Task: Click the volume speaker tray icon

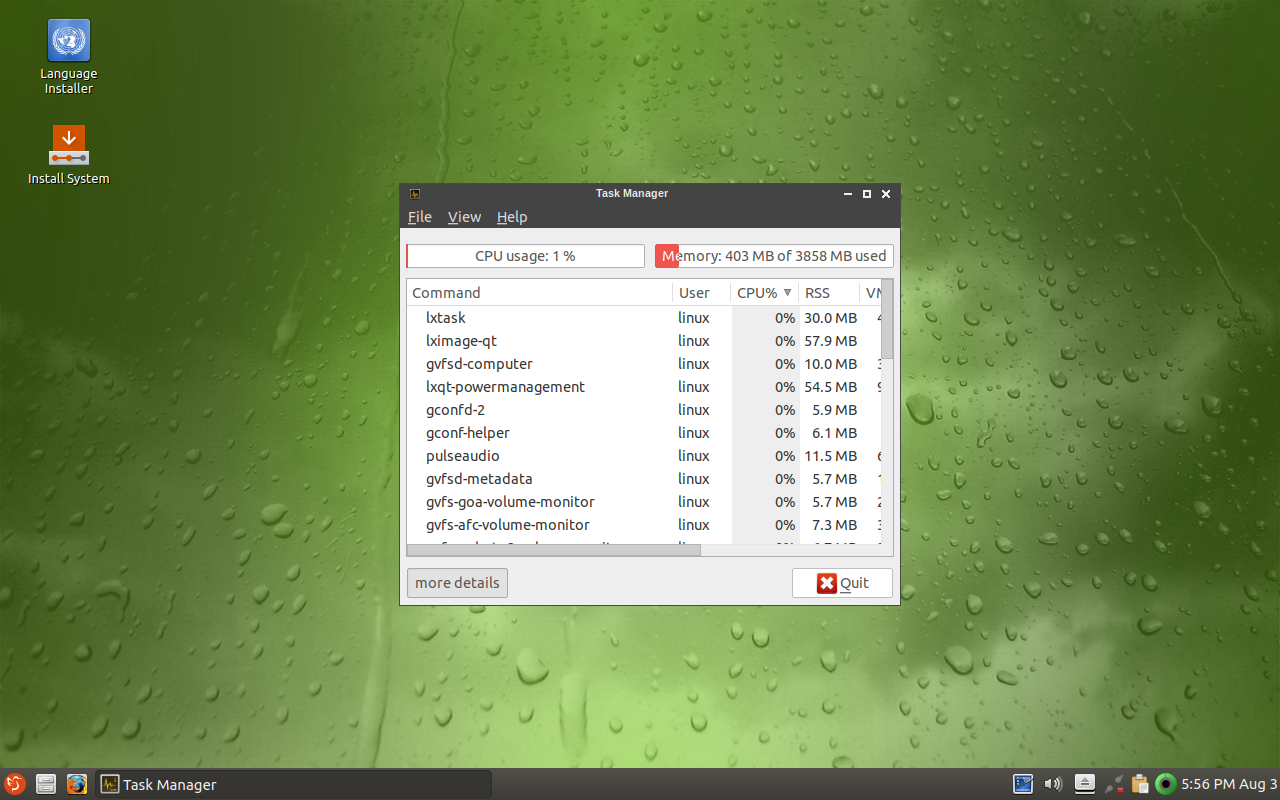Action: coord(1052,784)
